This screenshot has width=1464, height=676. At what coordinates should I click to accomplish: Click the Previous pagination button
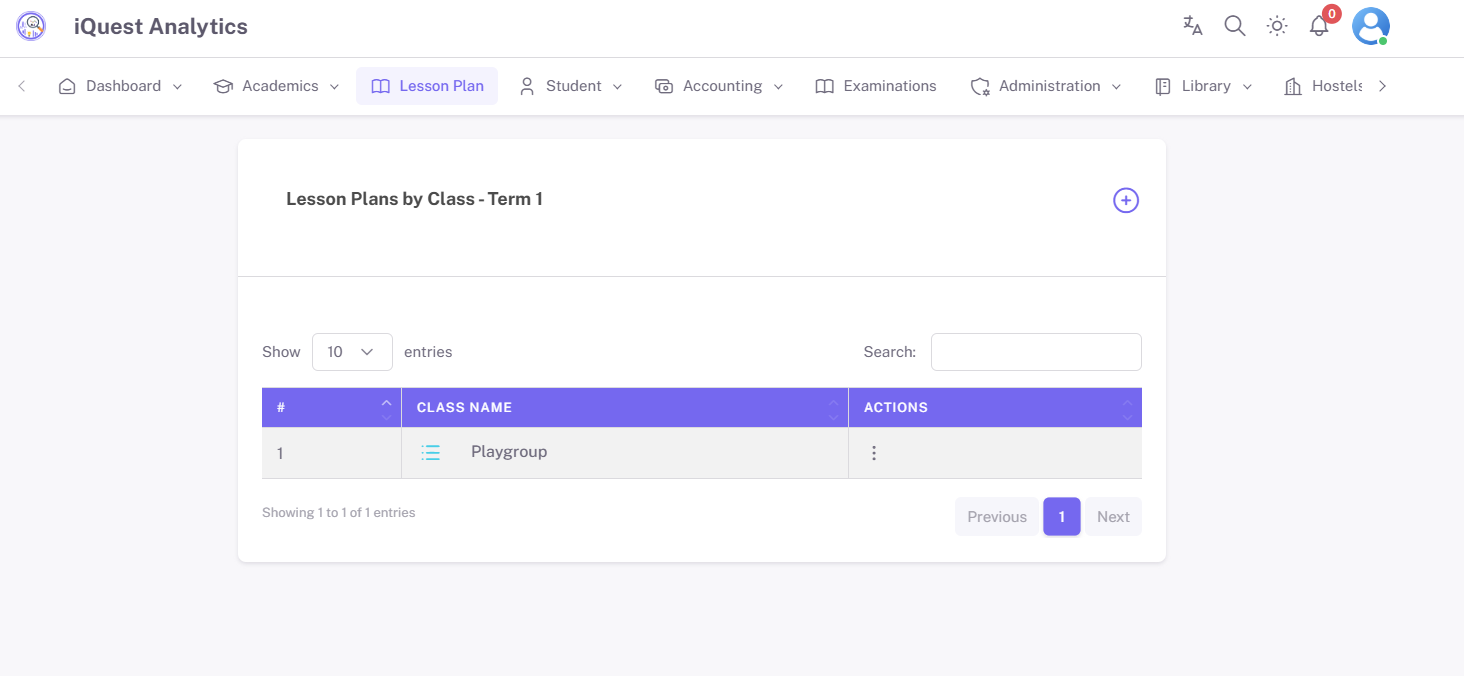[996, 517]
